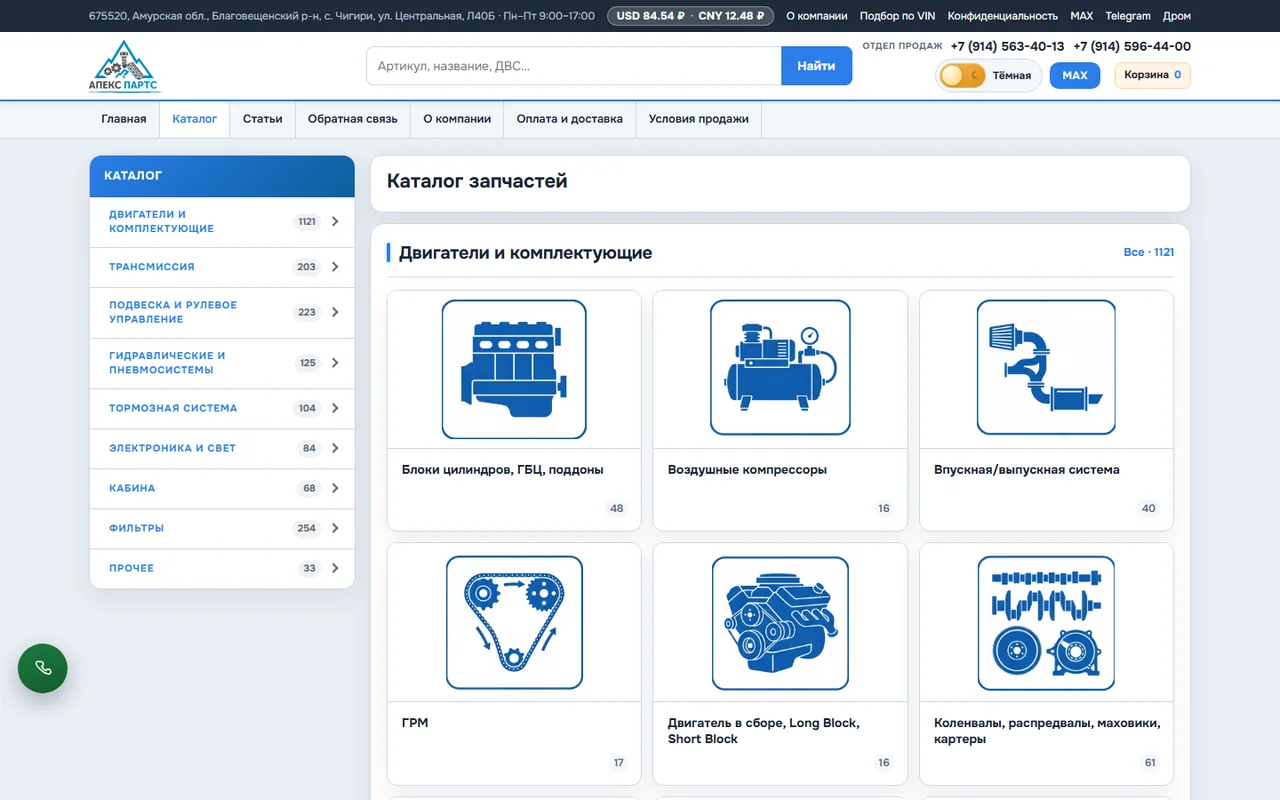Screen dimensions: 1280x800
Task: Select Прочее sidebar category
Action: tap(222, 568)
